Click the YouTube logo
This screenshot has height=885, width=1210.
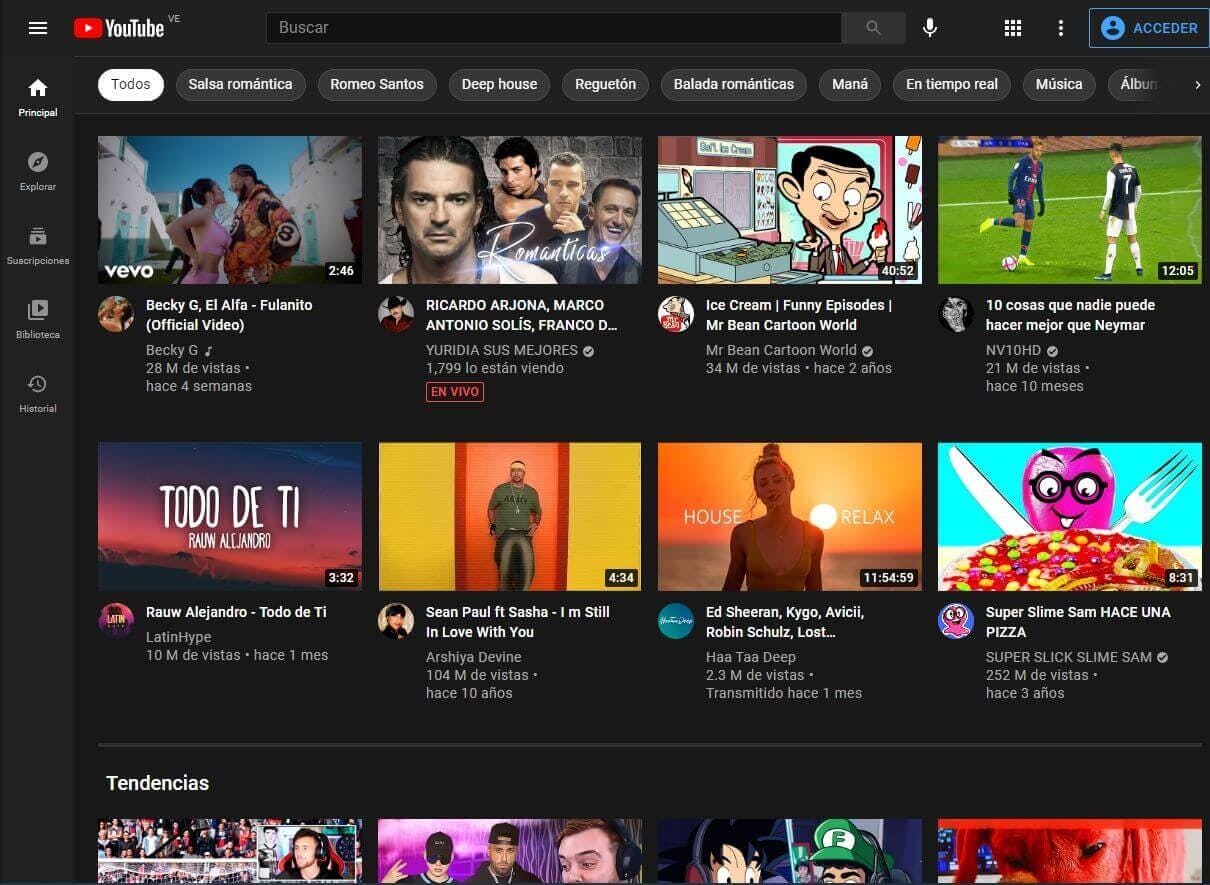coord(119,28)
